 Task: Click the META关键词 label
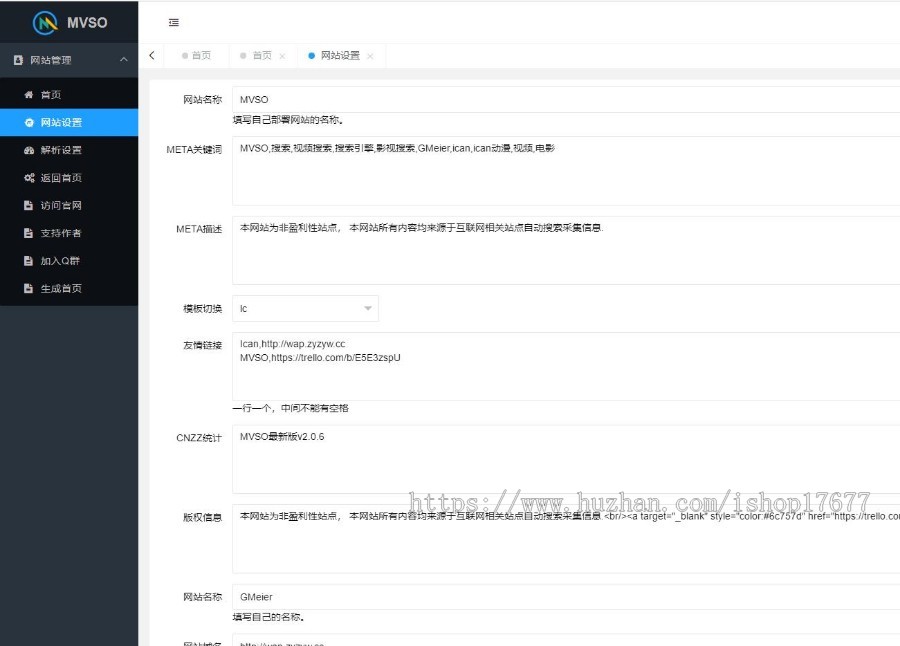pyautogui.click(x=194, y=149)
